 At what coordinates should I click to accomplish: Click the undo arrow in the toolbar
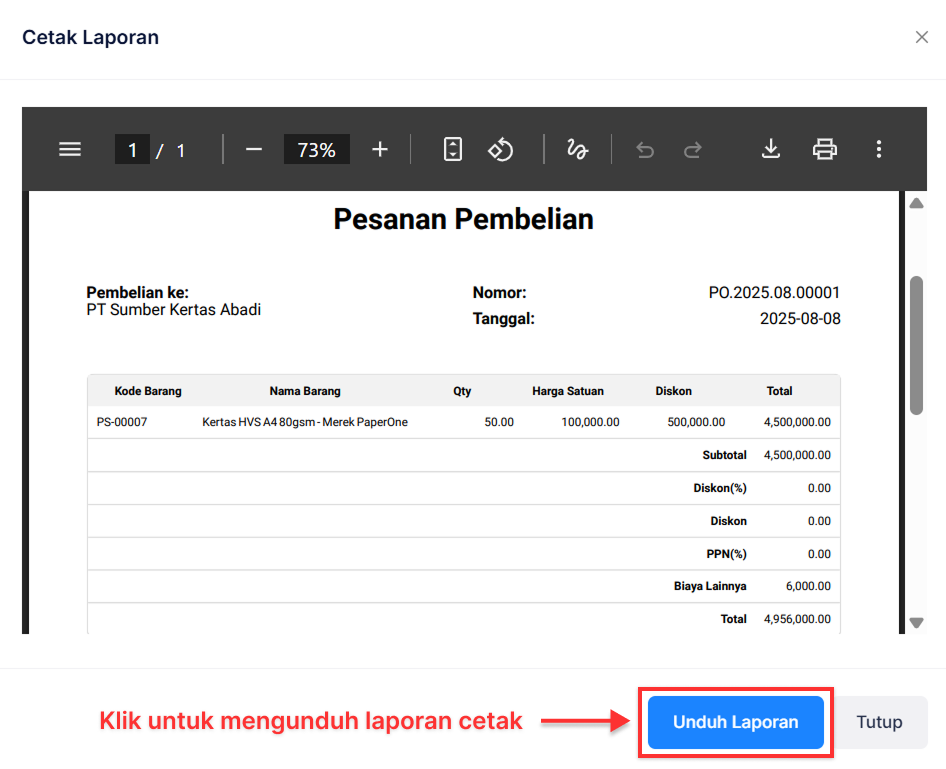click(x=645, y=149)
